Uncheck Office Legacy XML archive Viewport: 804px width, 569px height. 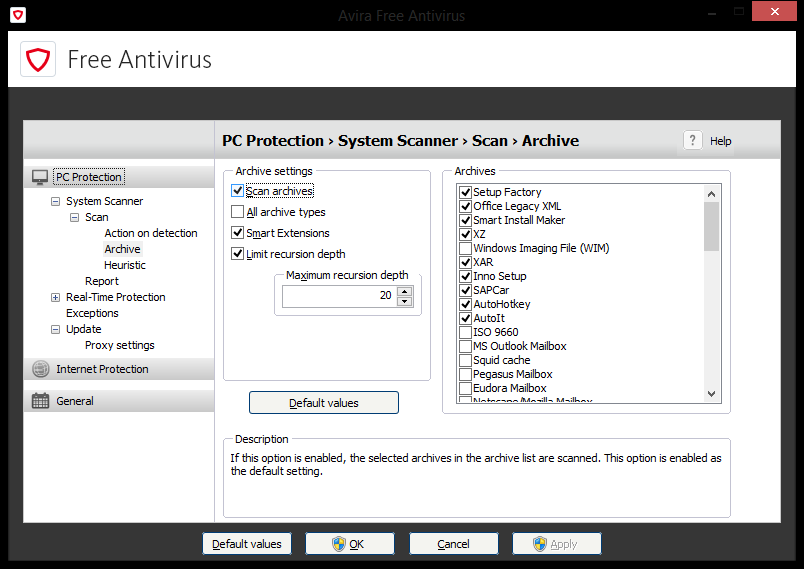coord(465,206)
